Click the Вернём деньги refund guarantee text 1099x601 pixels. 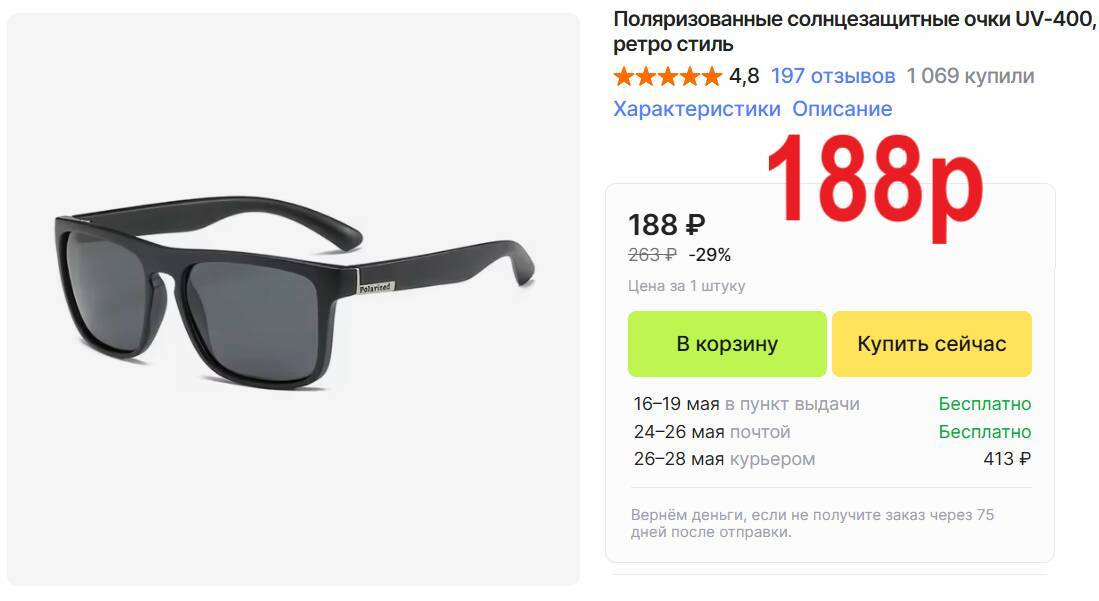click(x=812, y=523)
